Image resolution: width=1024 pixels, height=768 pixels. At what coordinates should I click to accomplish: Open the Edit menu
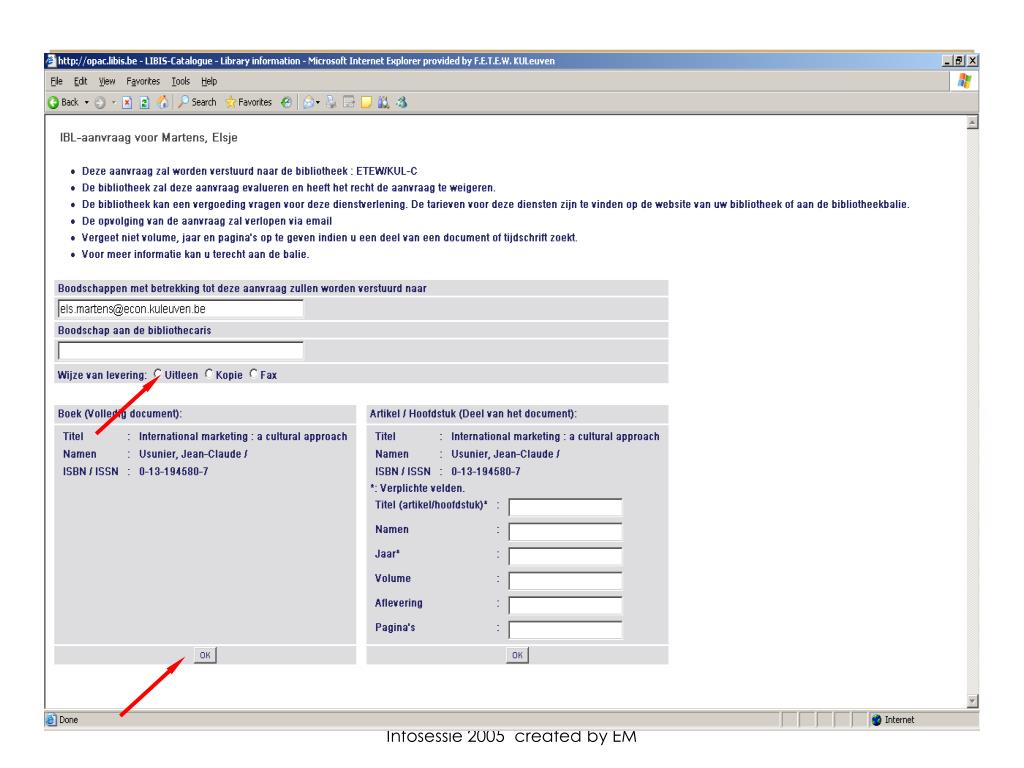point(80,82)
